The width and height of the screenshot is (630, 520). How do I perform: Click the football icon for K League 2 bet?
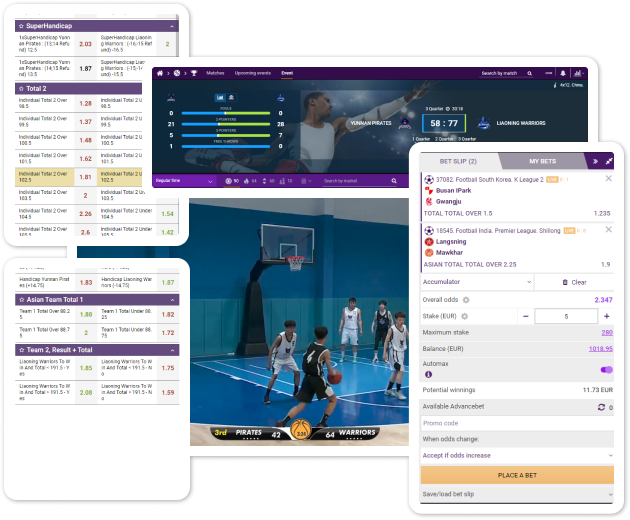click(x=429, y=180)
